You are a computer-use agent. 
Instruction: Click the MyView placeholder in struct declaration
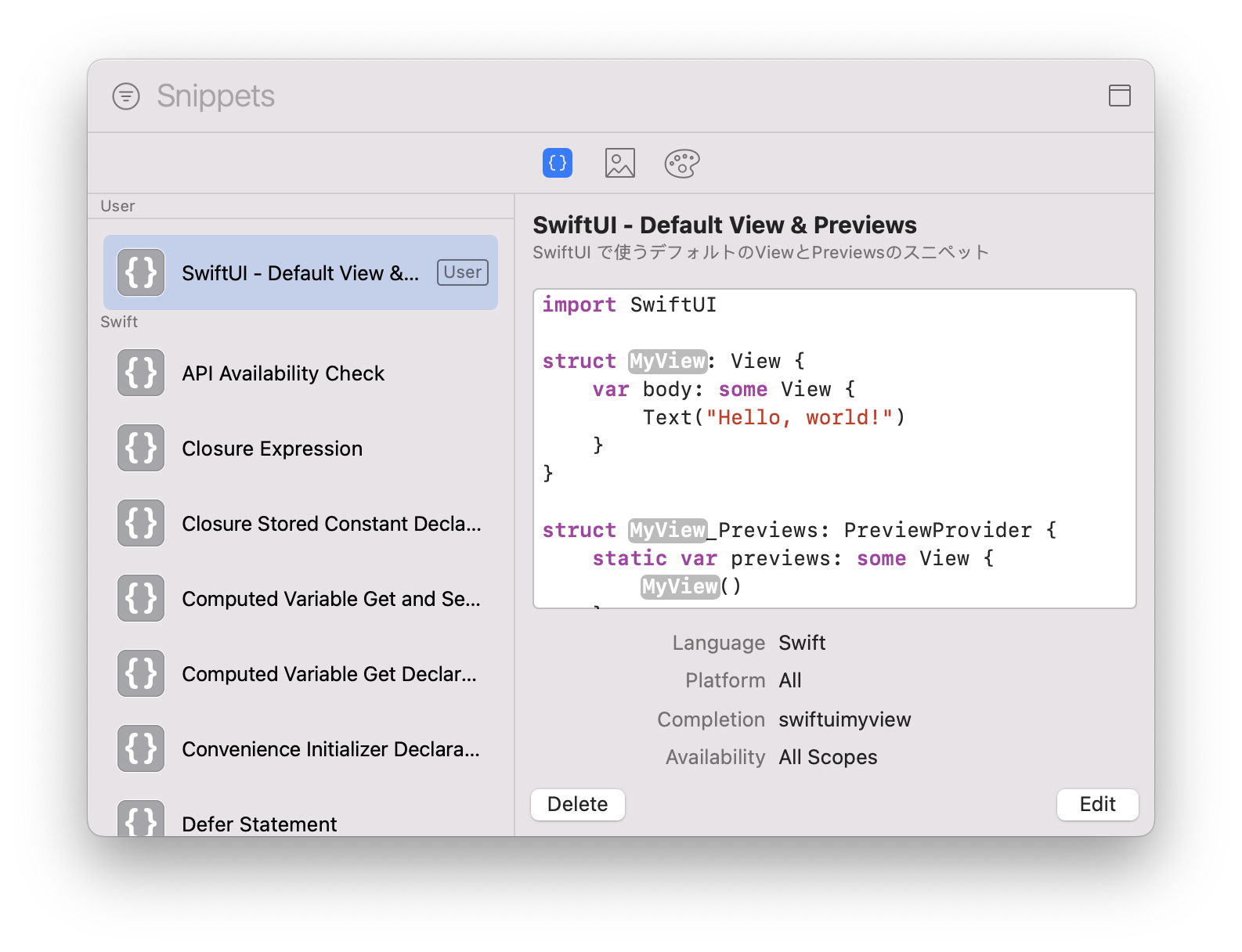[667, 361]
